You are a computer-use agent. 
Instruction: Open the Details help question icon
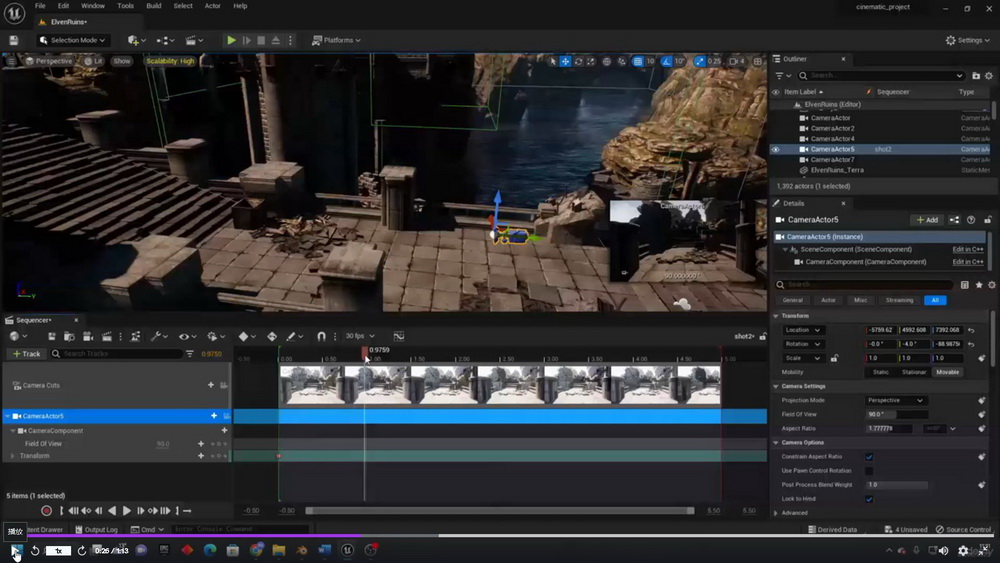[971, 220]
